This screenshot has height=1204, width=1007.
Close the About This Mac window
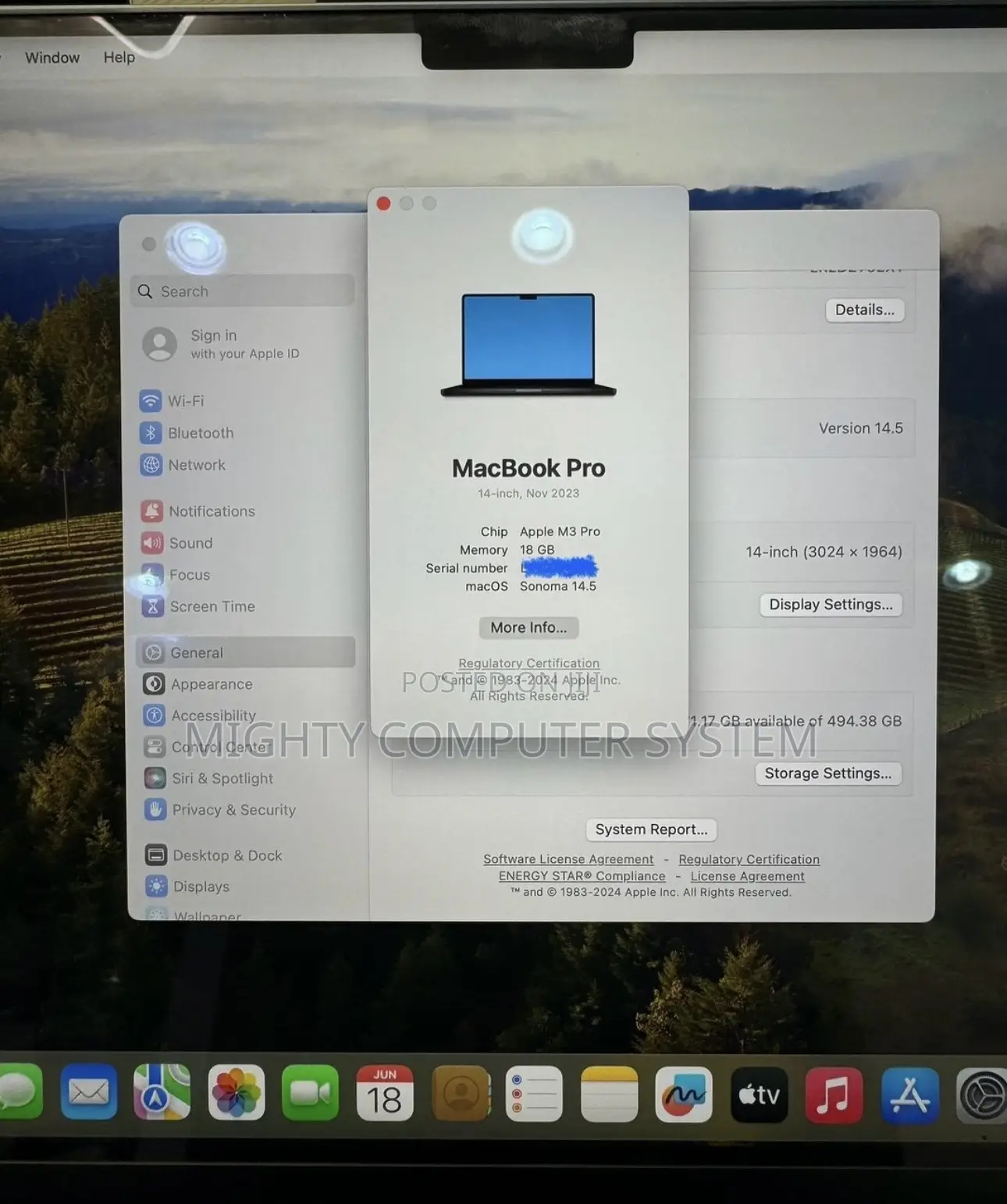coord(383,204)
